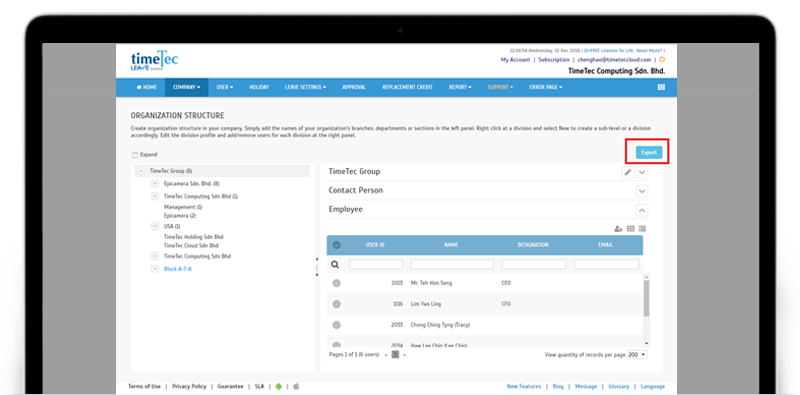Click the Android icon in footer
800x395 pixels.
278,386
